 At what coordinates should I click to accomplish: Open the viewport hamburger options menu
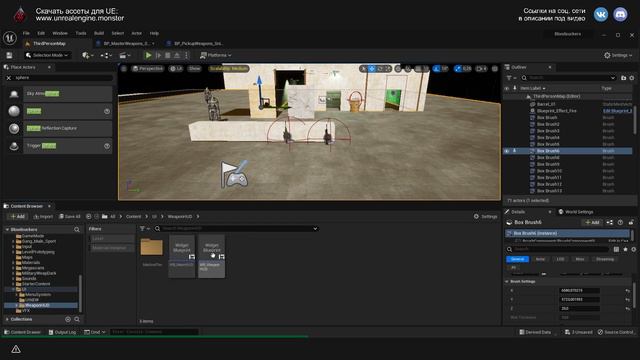124,69
